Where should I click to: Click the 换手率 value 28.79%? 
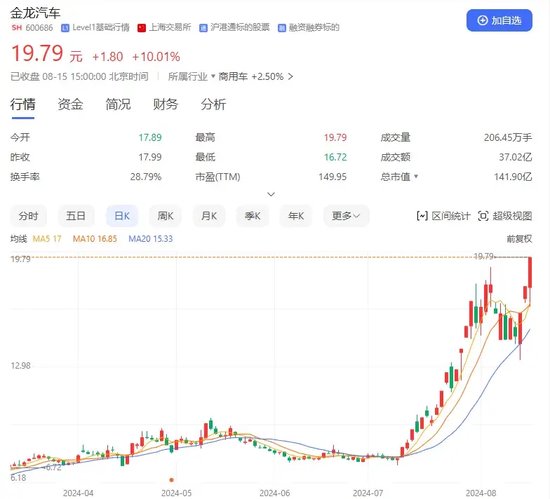point(146,177)
